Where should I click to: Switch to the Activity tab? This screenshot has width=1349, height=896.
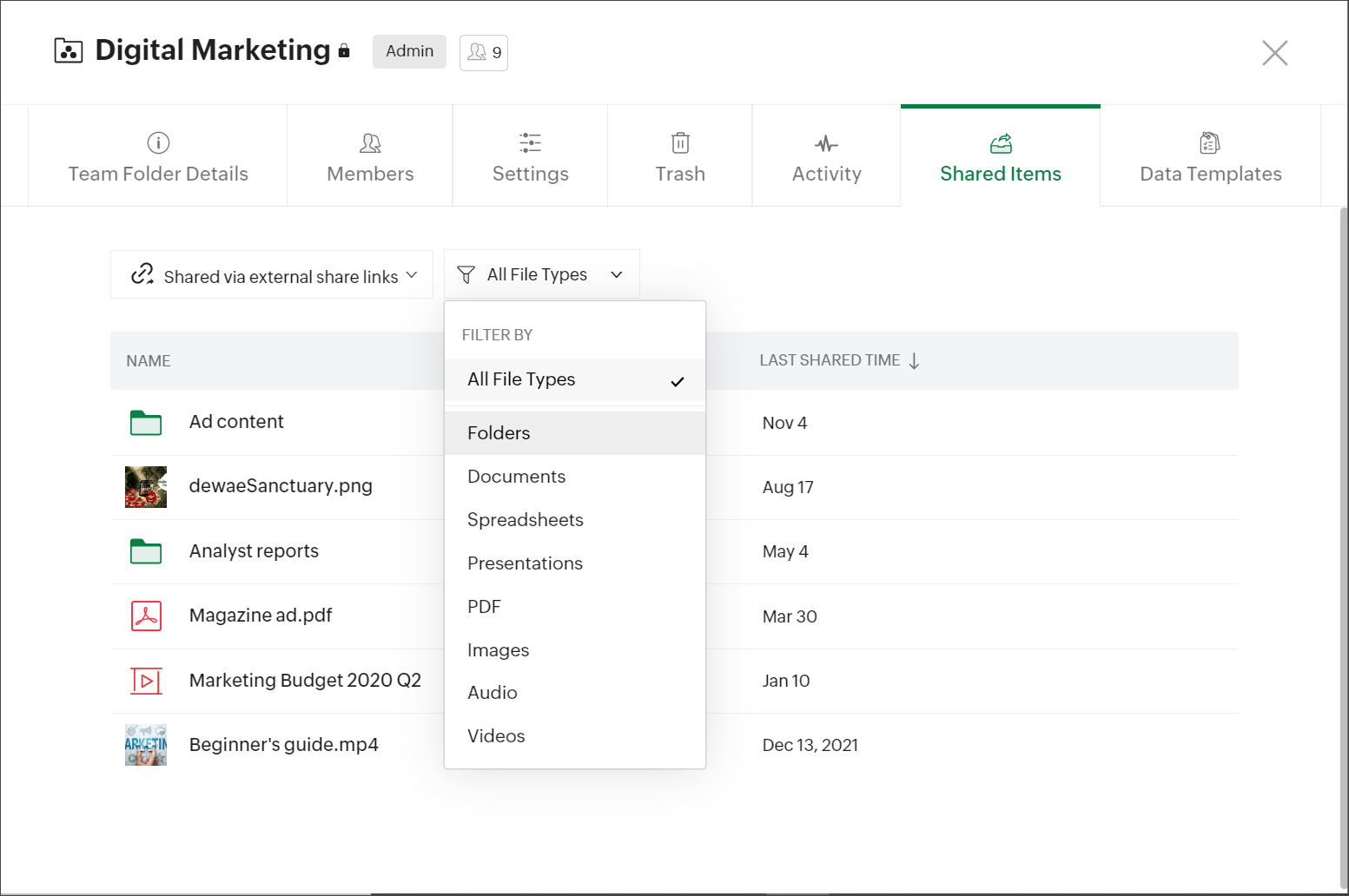(x=826, y=157)
